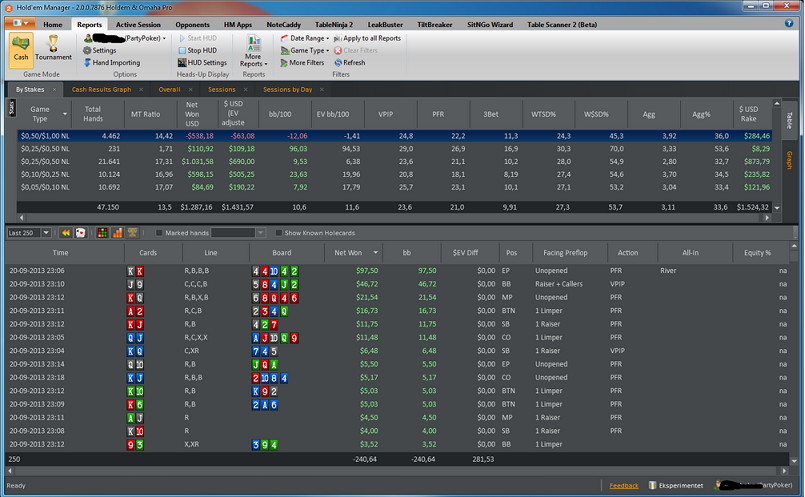
Task: Open the SitNGo Wizard tab
Action: point(490,25)
